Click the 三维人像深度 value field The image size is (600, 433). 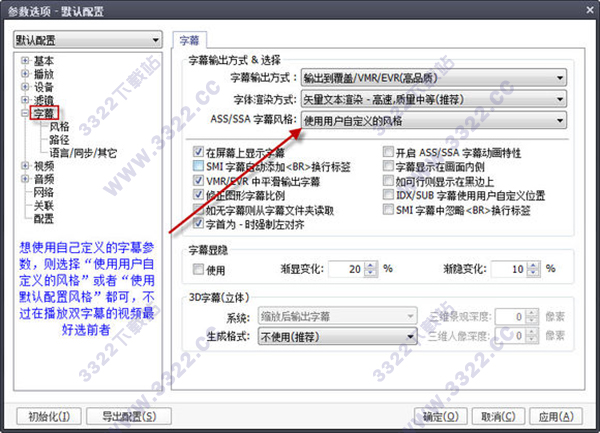[x=510, y=336]
